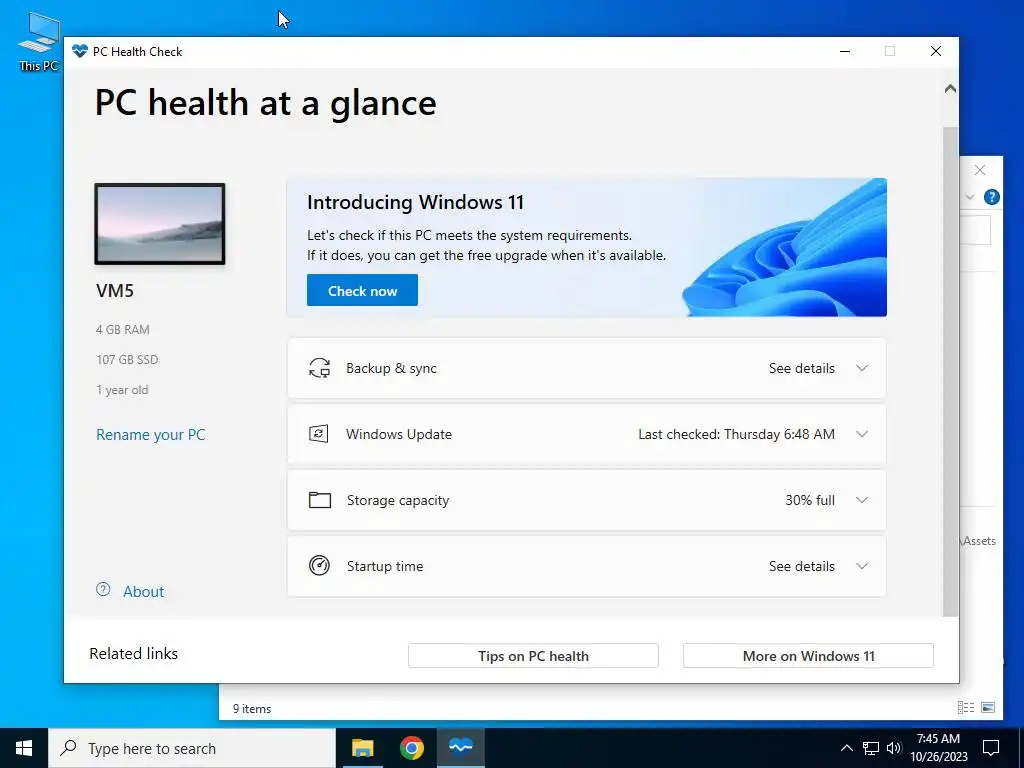Click the blue help icon in the Explorer window
This screenshot has width=1024, height=768.
pos(991,197)
